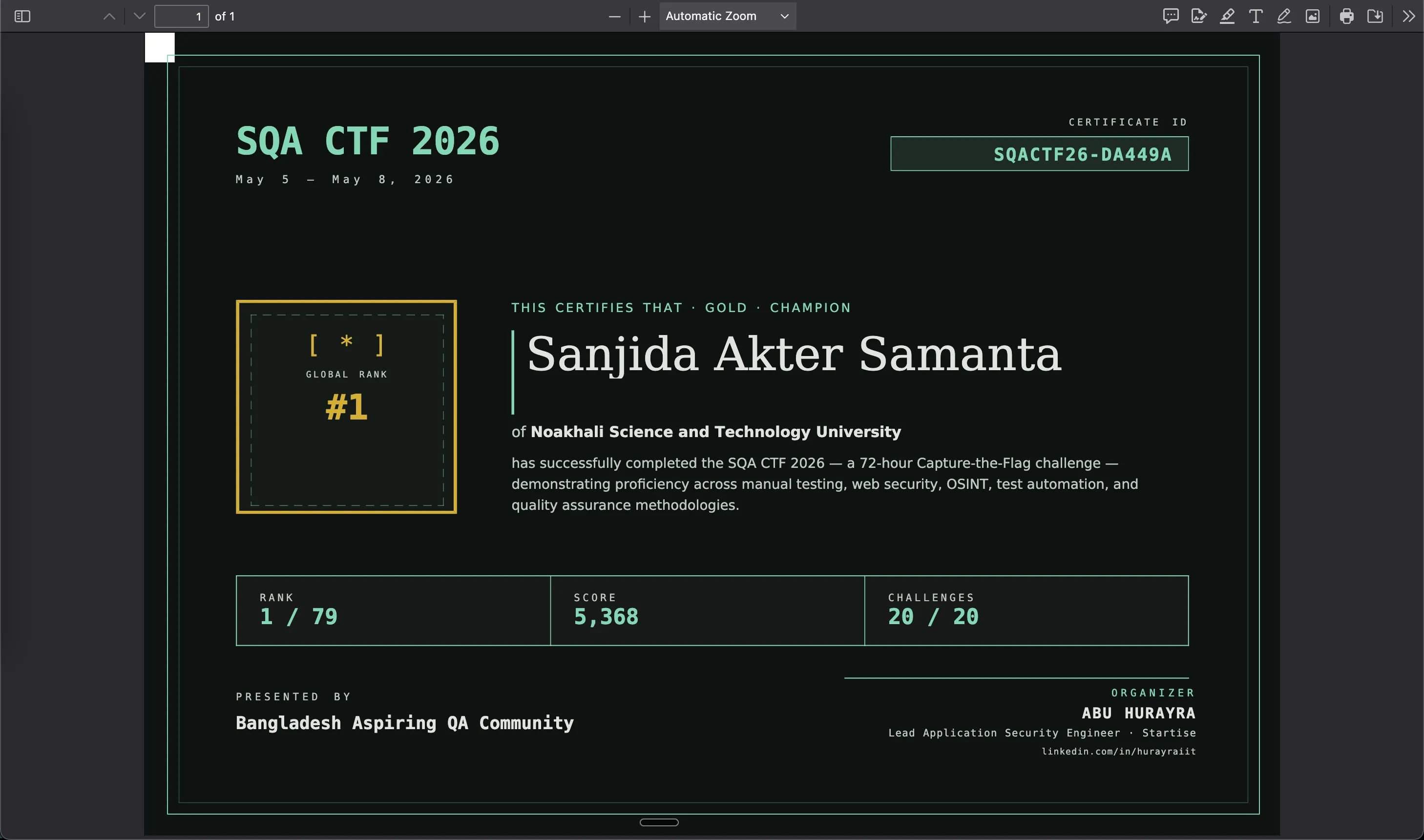The image size is (1424, 840).
Task: Click the ORGANIZER label
Action: click(x=1153, y=693)
